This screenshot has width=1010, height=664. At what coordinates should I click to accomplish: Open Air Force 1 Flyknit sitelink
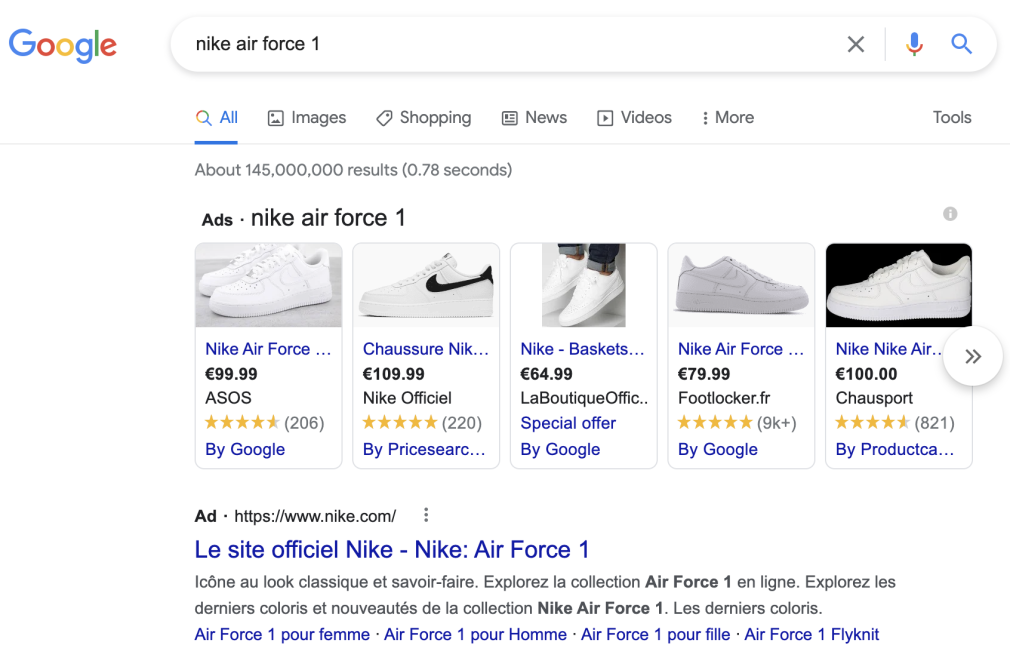pyautogui.click(x=812, y=634)
